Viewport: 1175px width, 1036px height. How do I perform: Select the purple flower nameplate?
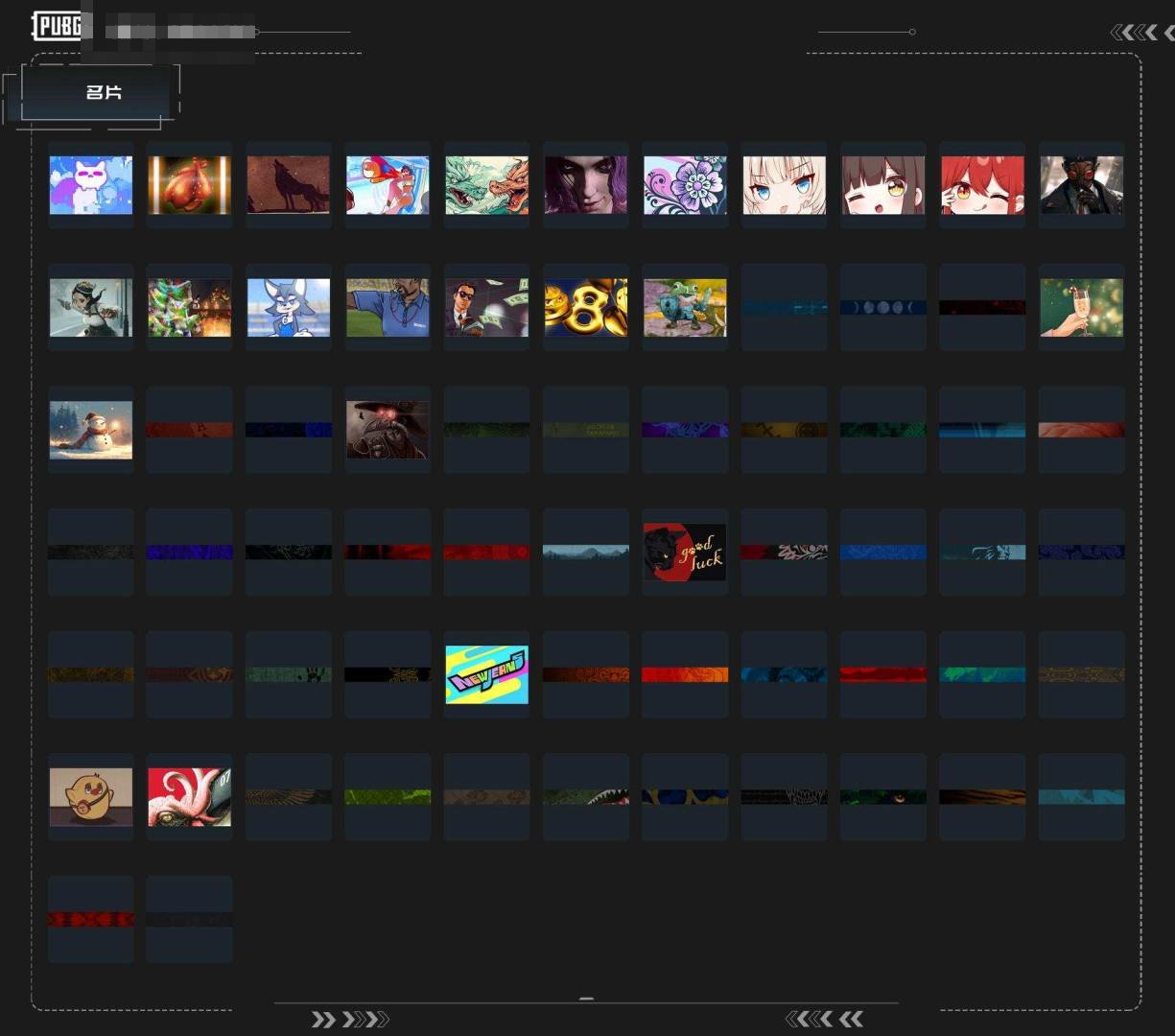[685, 185]
